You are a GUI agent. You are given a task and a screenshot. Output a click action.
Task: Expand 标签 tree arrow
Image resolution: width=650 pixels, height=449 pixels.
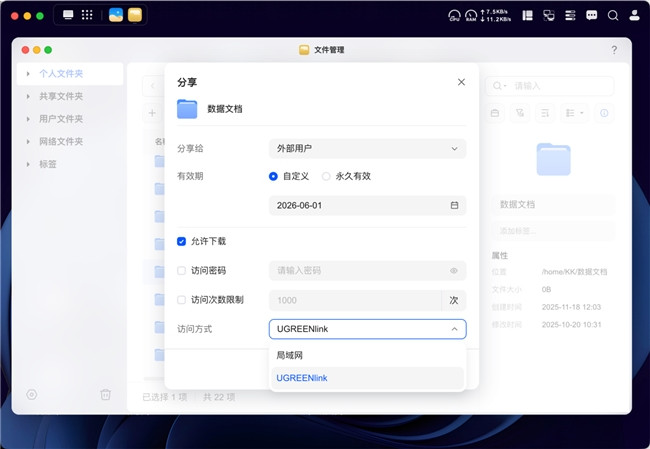[x=28, y=164]
